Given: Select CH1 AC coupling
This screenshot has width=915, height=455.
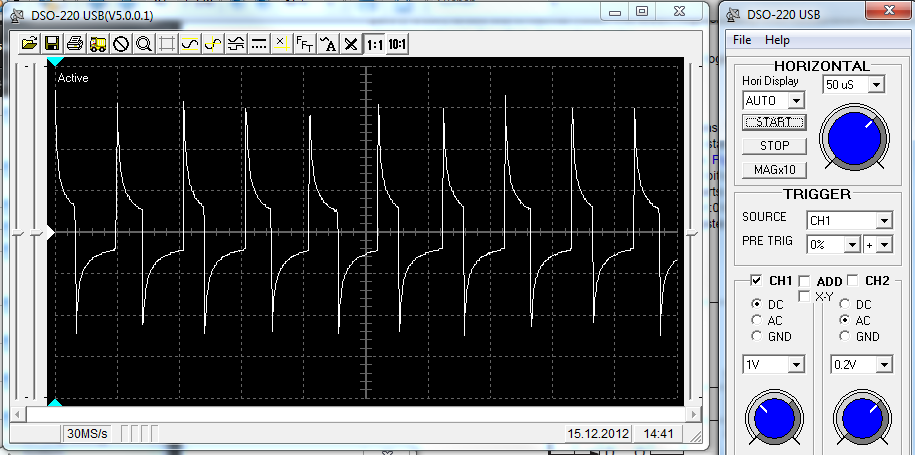Looking at the screenshot, I should 757,320.
